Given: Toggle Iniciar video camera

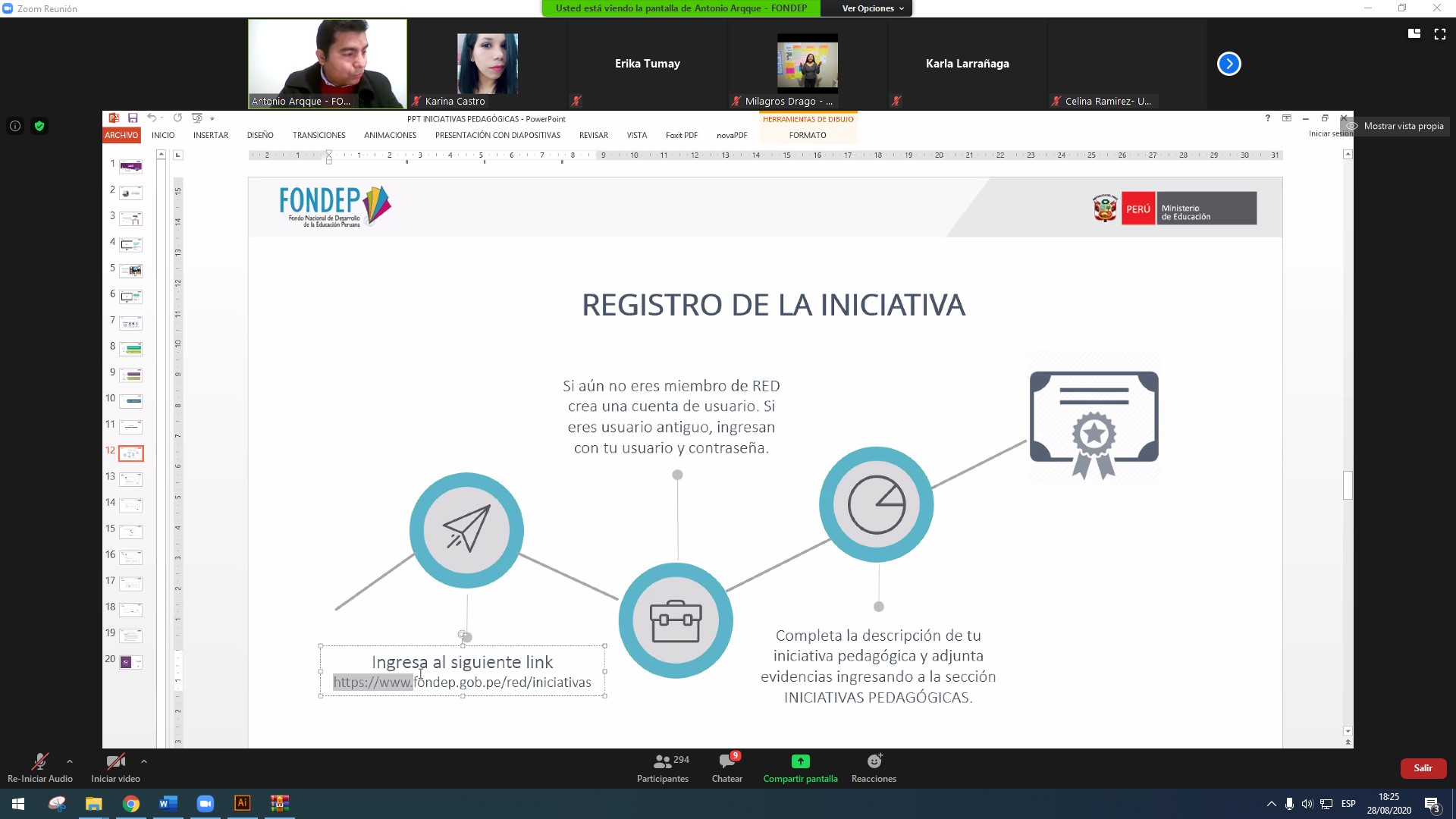Looking at the screenshot, I should [x=115, y=761].
